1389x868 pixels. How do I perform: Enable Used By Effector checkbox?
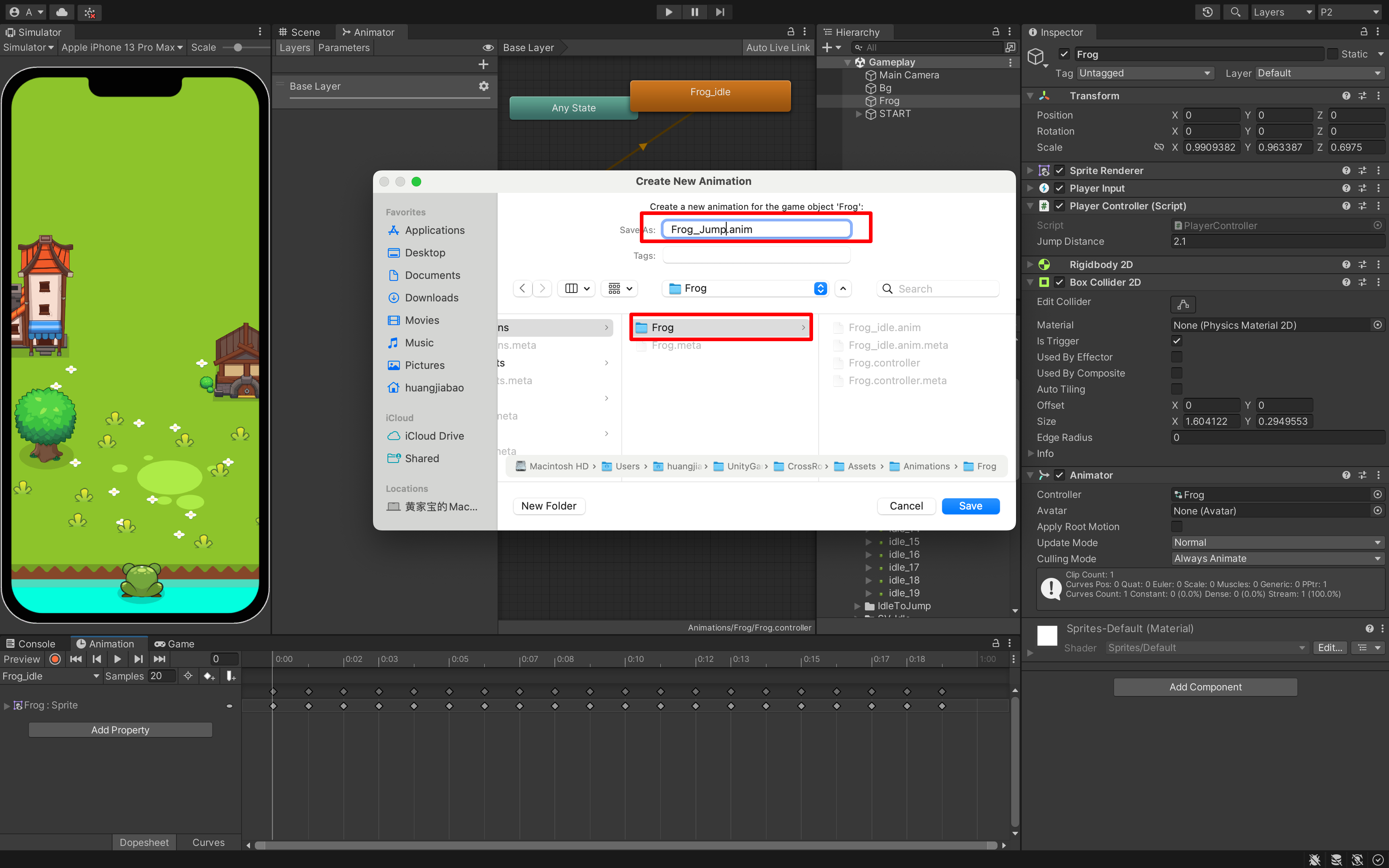[x=1177, y=357]
